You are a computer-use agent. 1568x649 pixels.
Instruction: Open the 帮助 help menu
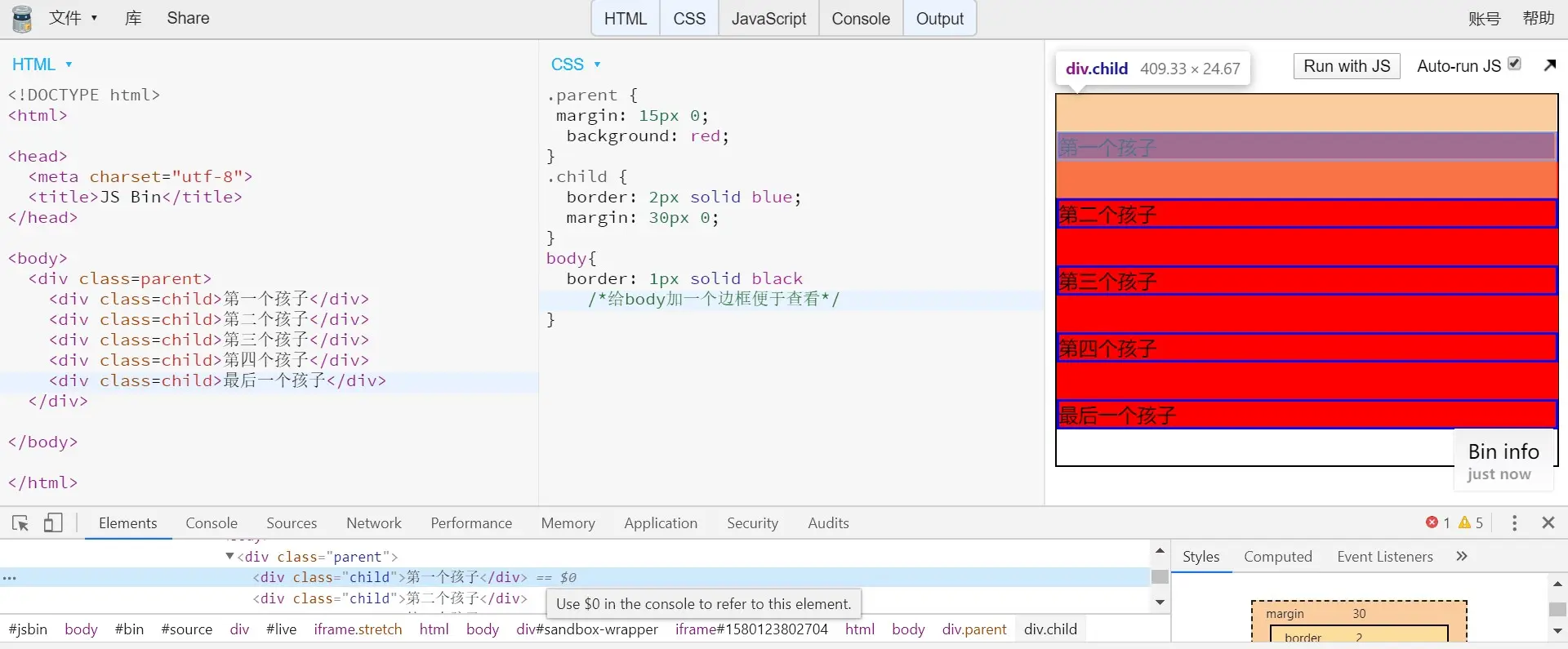[x=1539, y=18]
